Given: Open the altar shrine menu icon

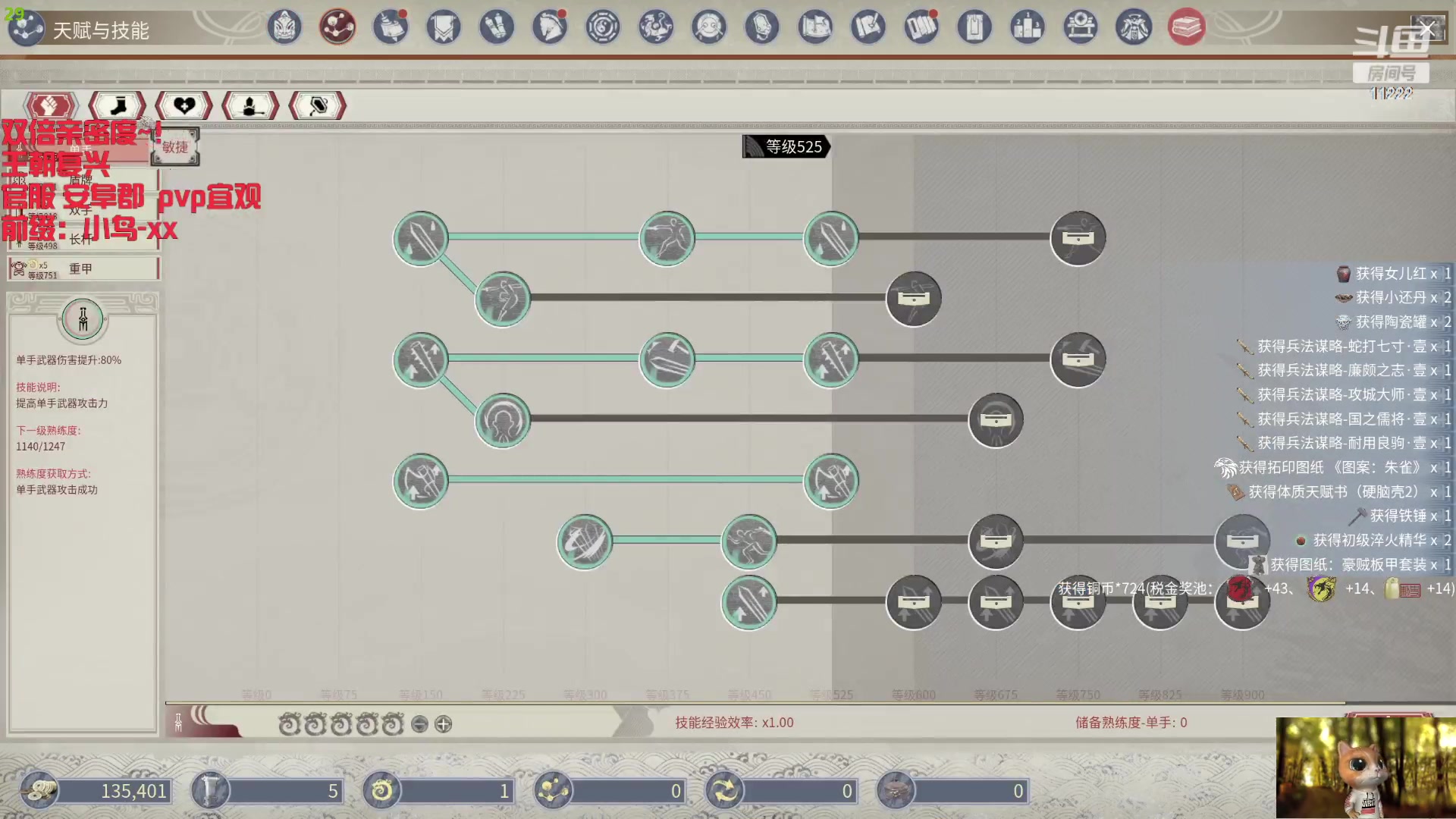Looking at the screenshot, I should point(1081,27).
